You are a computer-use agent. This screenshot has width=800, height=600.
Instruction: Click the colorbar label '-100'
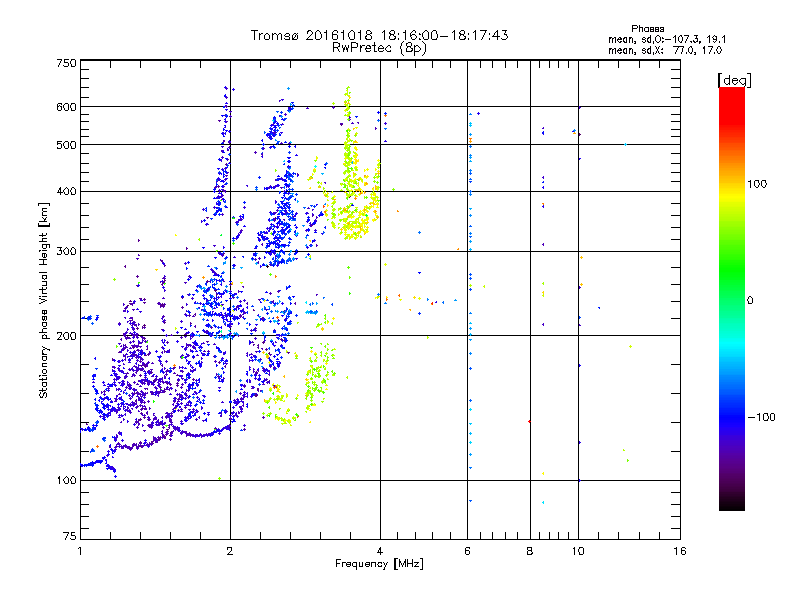click(761, 417)
